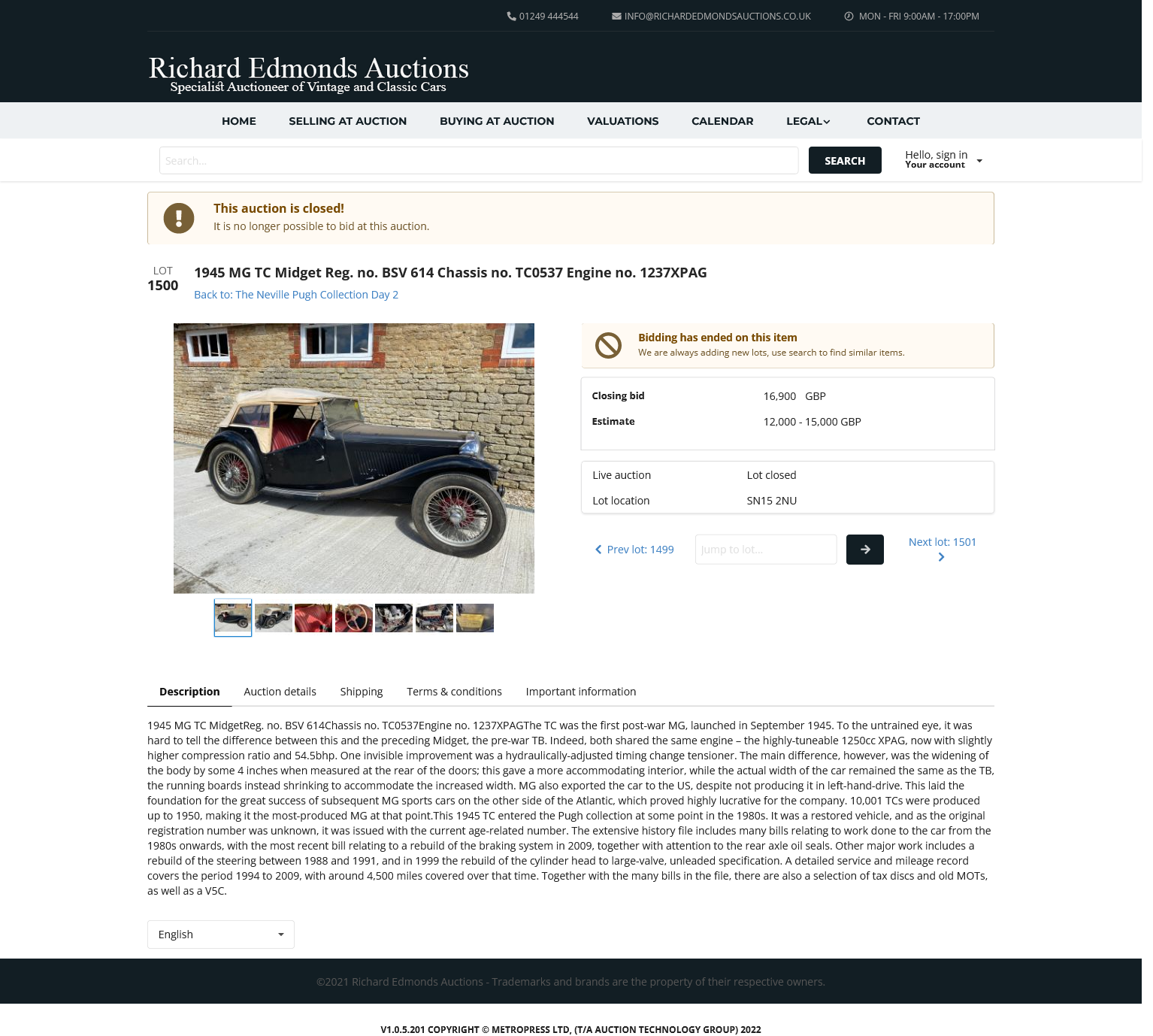Open the Shipping tab
This screenshot has height=1036, width=1153.
tap(362, 692)
